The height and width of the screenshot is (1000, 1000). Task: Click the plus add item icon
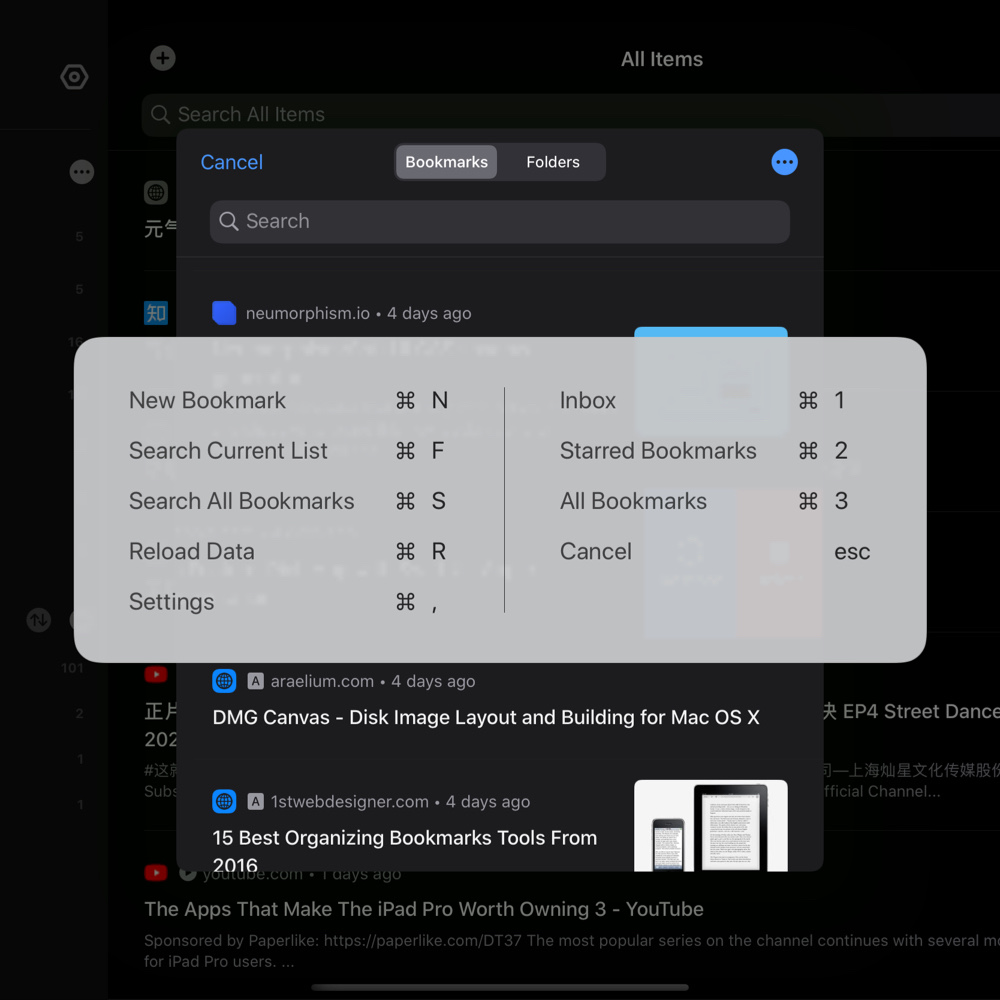(x=163, y=58)
